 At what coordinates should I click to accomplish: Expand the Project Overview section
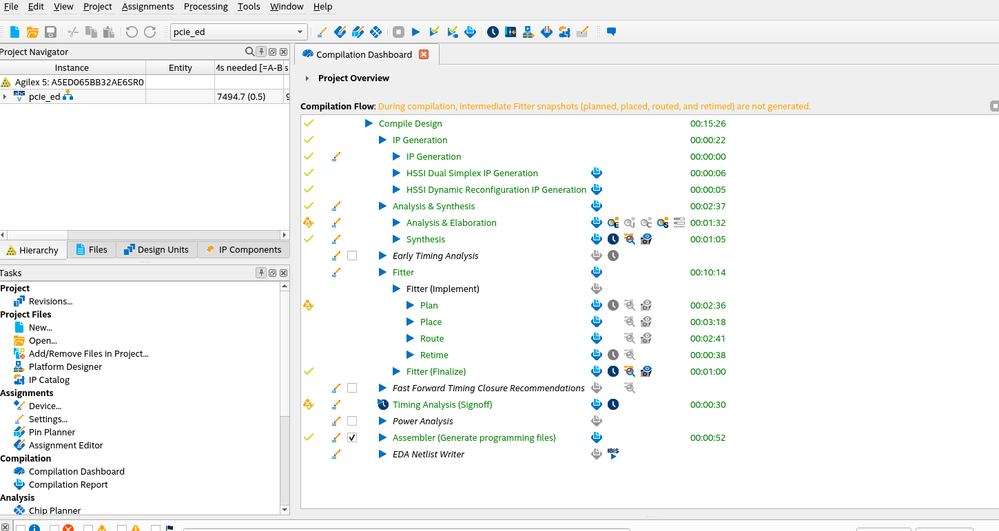pyautogui.click(x=307, y=78)
